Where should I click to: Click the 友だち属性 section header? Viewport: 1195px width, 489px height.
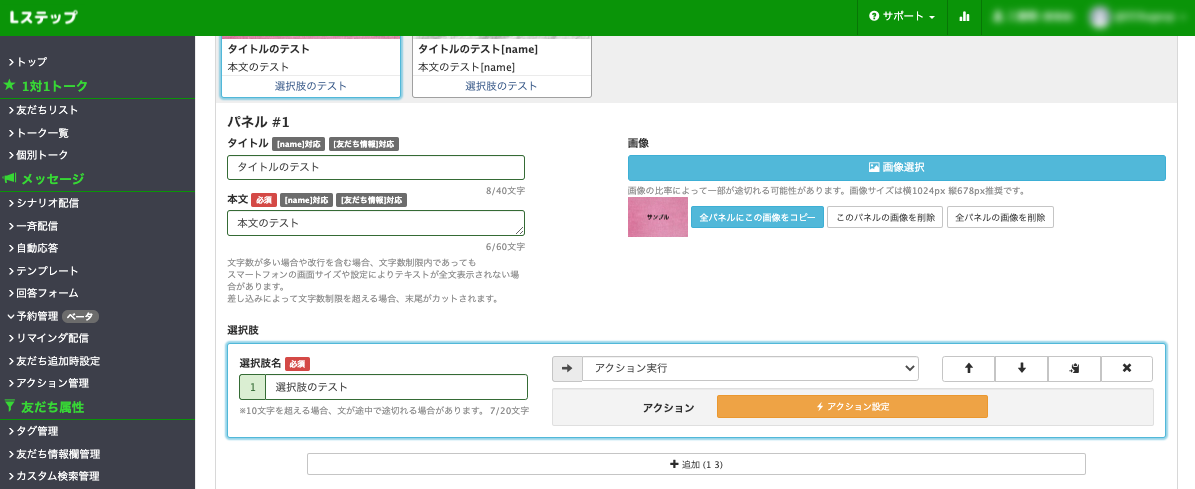(x=45, y=408)
